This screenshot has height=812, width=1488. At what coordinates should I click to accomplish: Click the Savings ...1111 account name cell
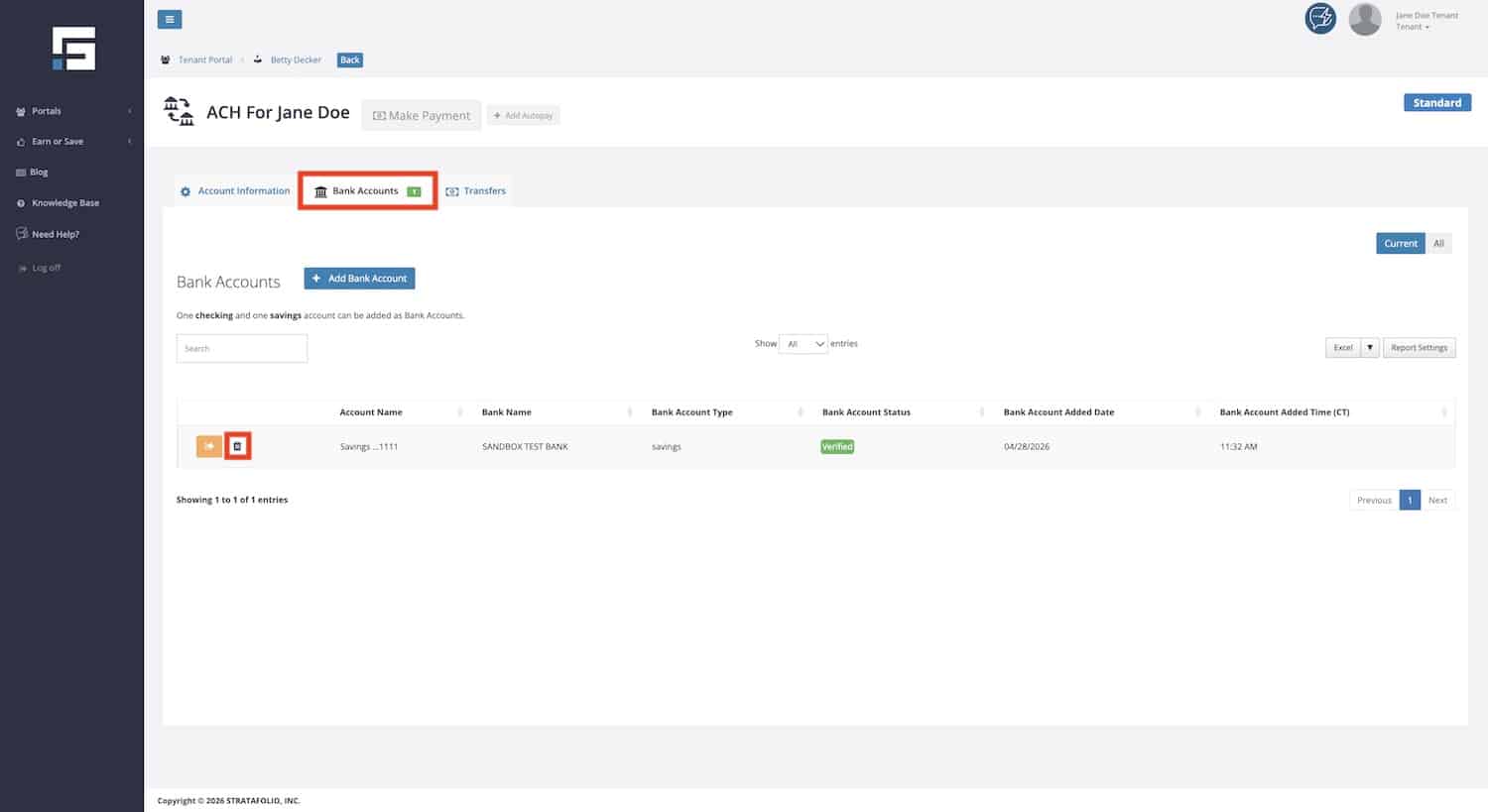pyautogui.click(x=369, y=447)
